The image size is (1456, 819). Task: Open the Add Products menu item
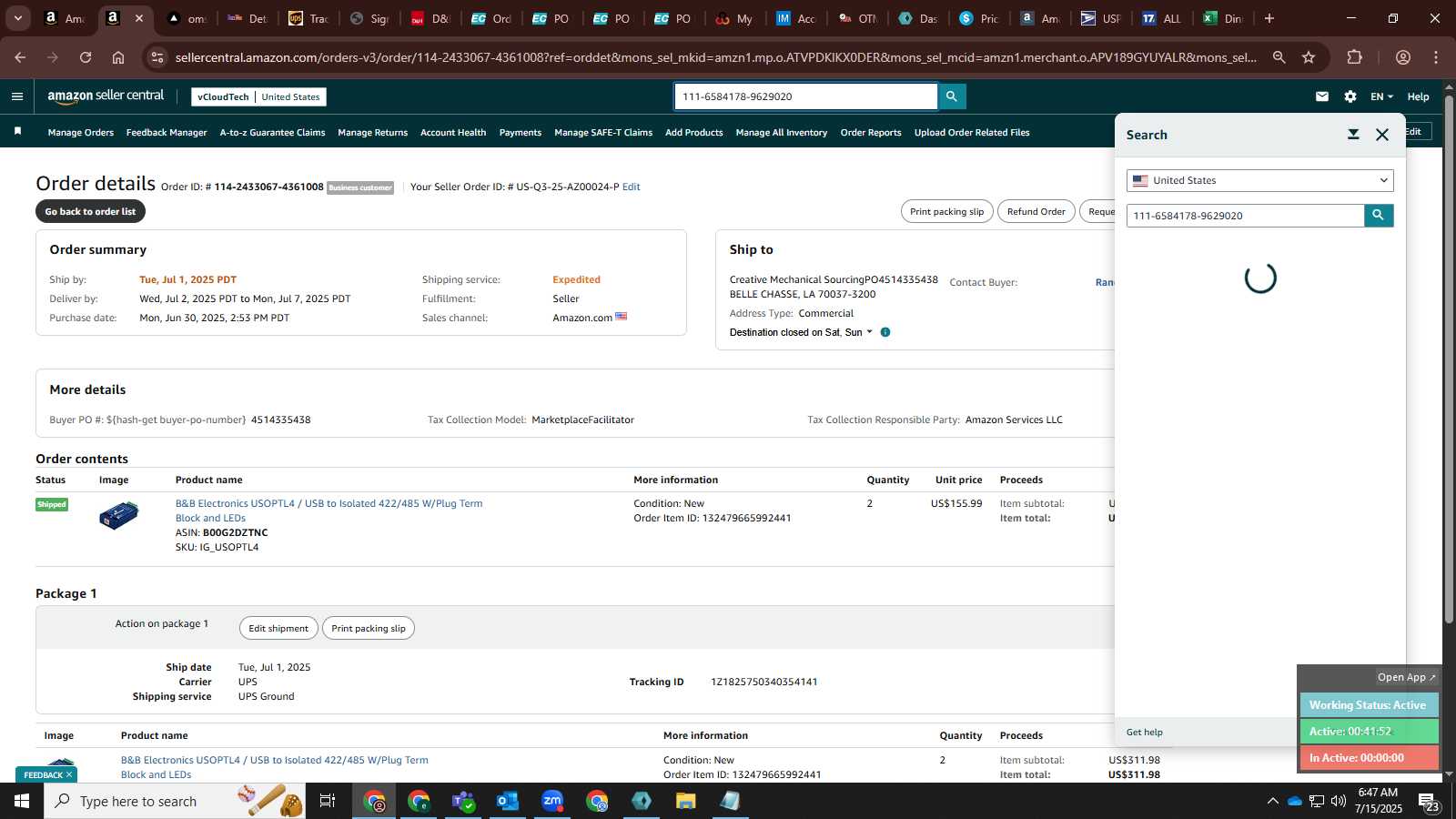694,133
